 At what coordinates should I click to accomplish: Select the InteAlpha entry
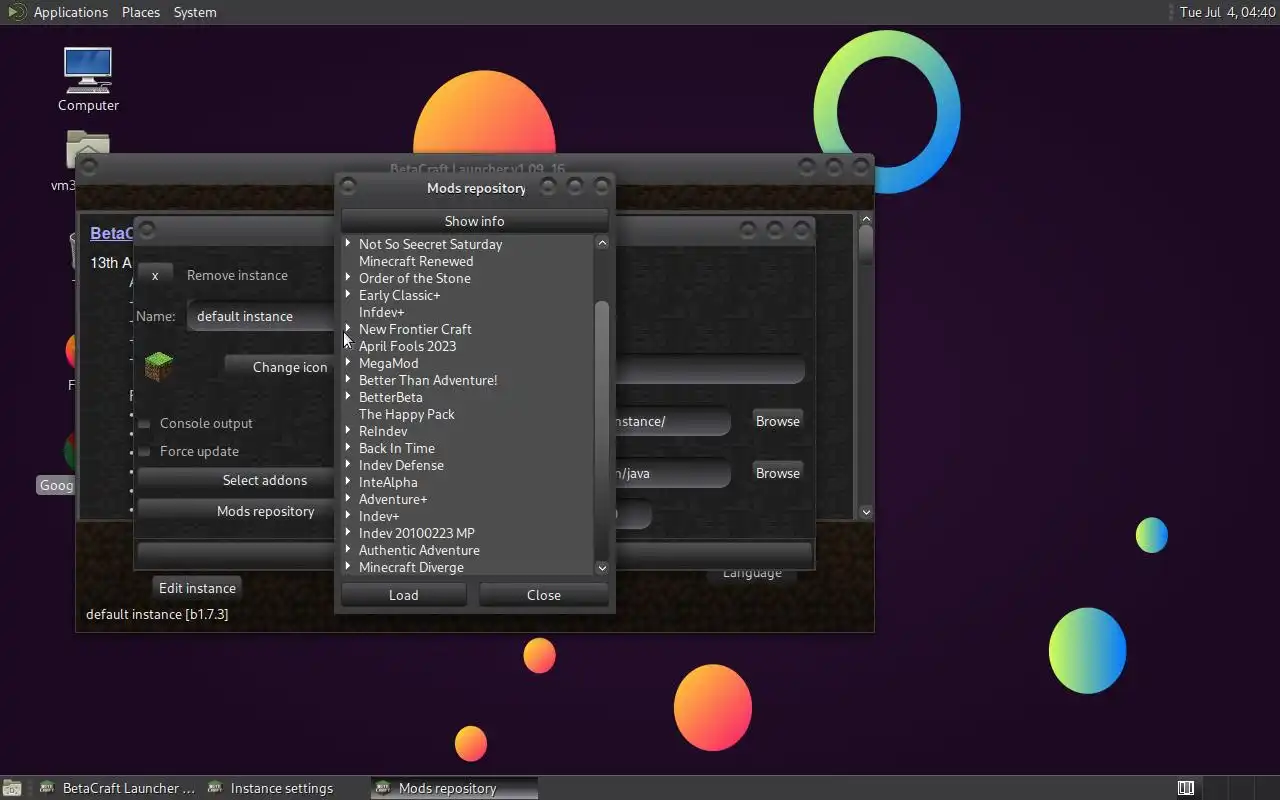388,482
